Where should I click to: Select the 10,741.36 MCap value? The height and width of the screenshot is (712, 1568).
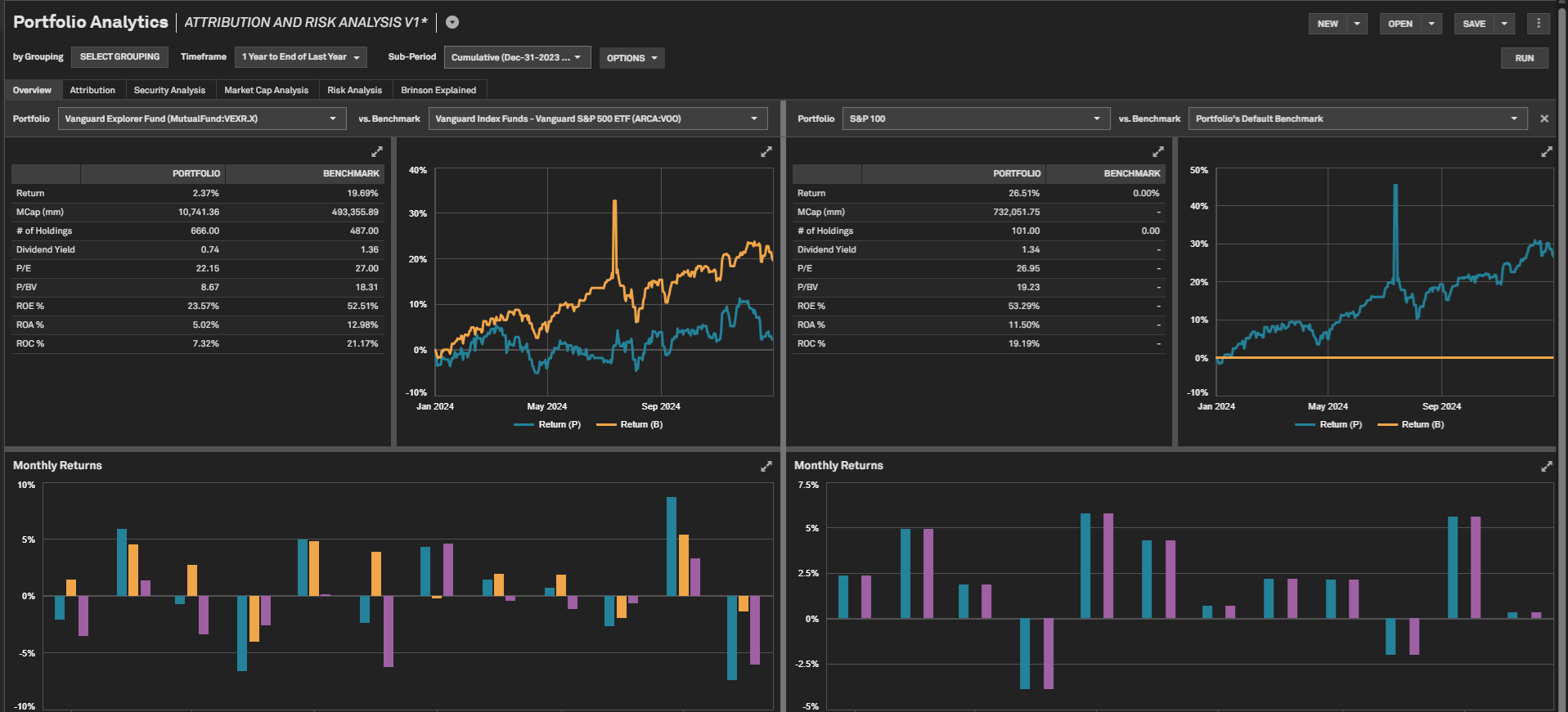(x=199, y=212)
